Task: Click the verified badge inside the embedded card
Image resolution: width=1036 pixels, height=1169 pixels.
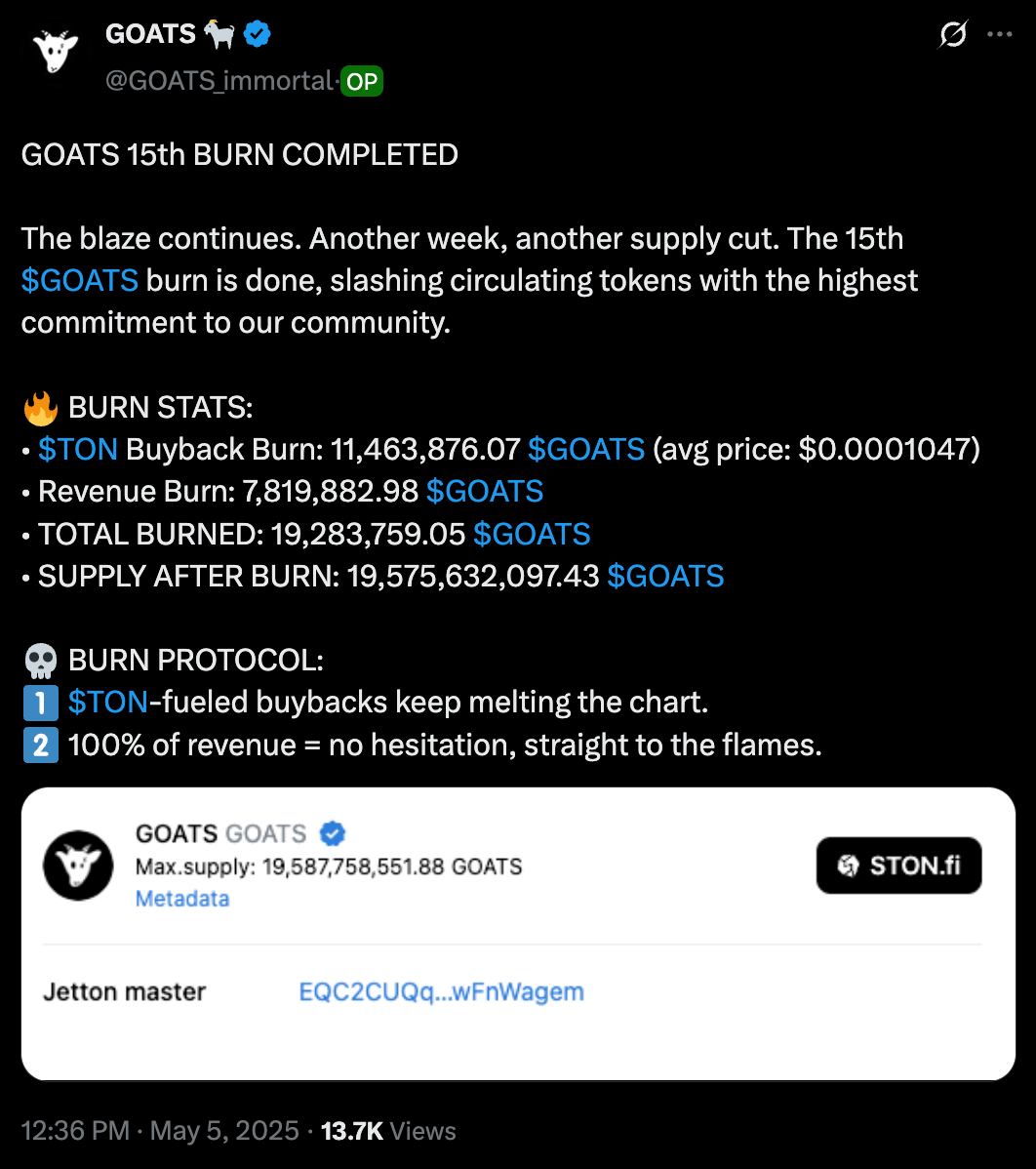Action: coord(334,834)
